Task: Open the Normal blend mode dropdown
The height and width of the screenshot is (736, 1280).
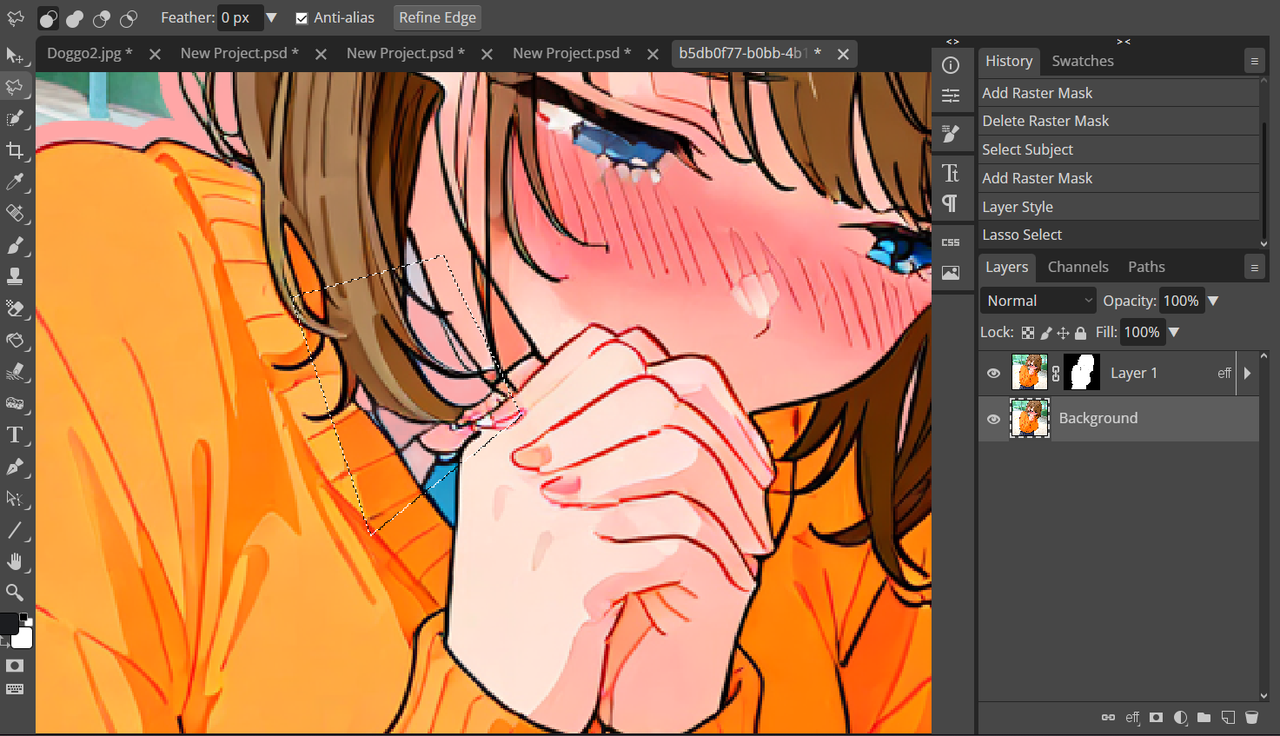Action: (x=1038, y=301)
